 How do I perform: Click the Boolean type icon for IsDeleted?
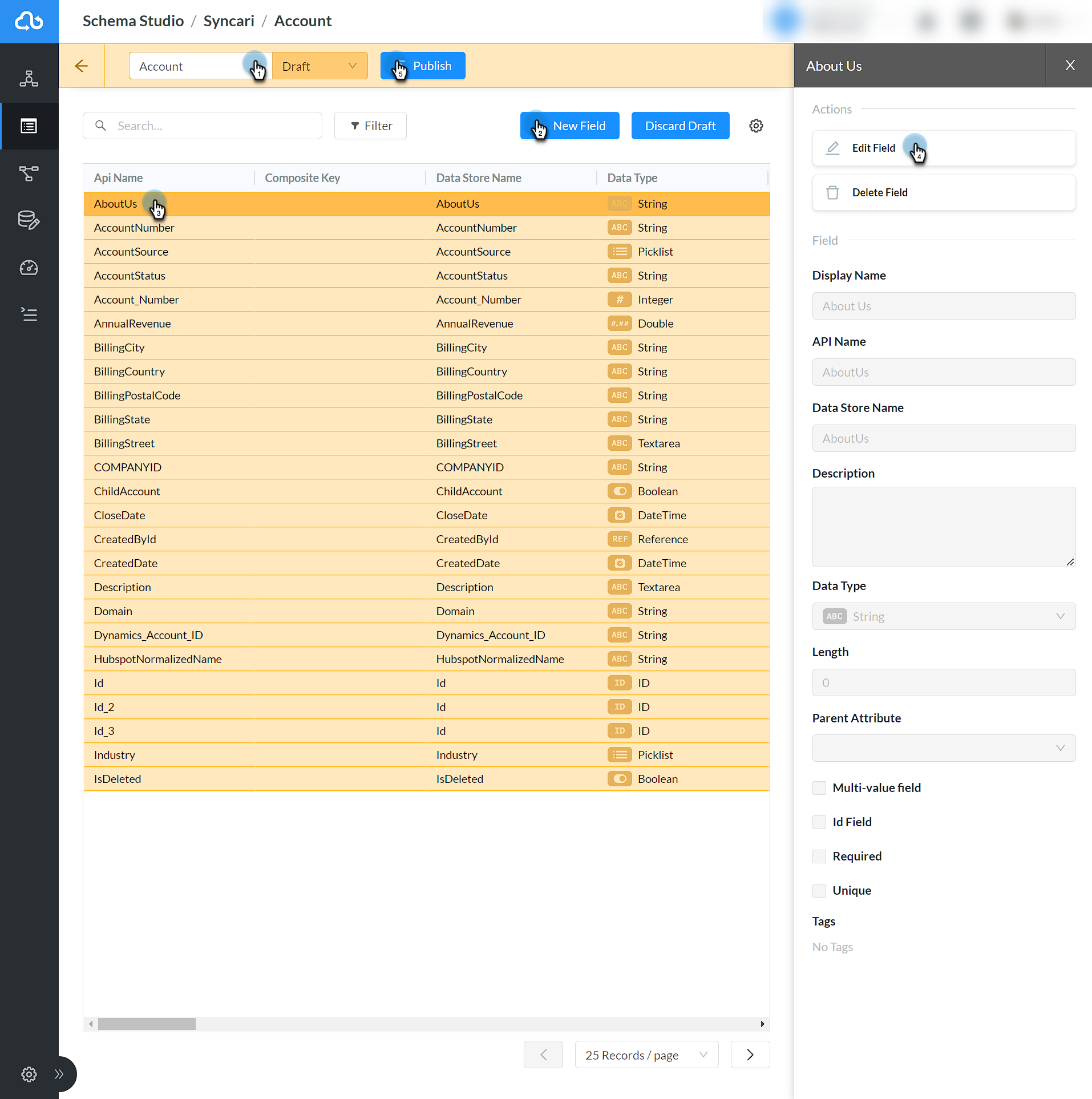coord(620,779)
